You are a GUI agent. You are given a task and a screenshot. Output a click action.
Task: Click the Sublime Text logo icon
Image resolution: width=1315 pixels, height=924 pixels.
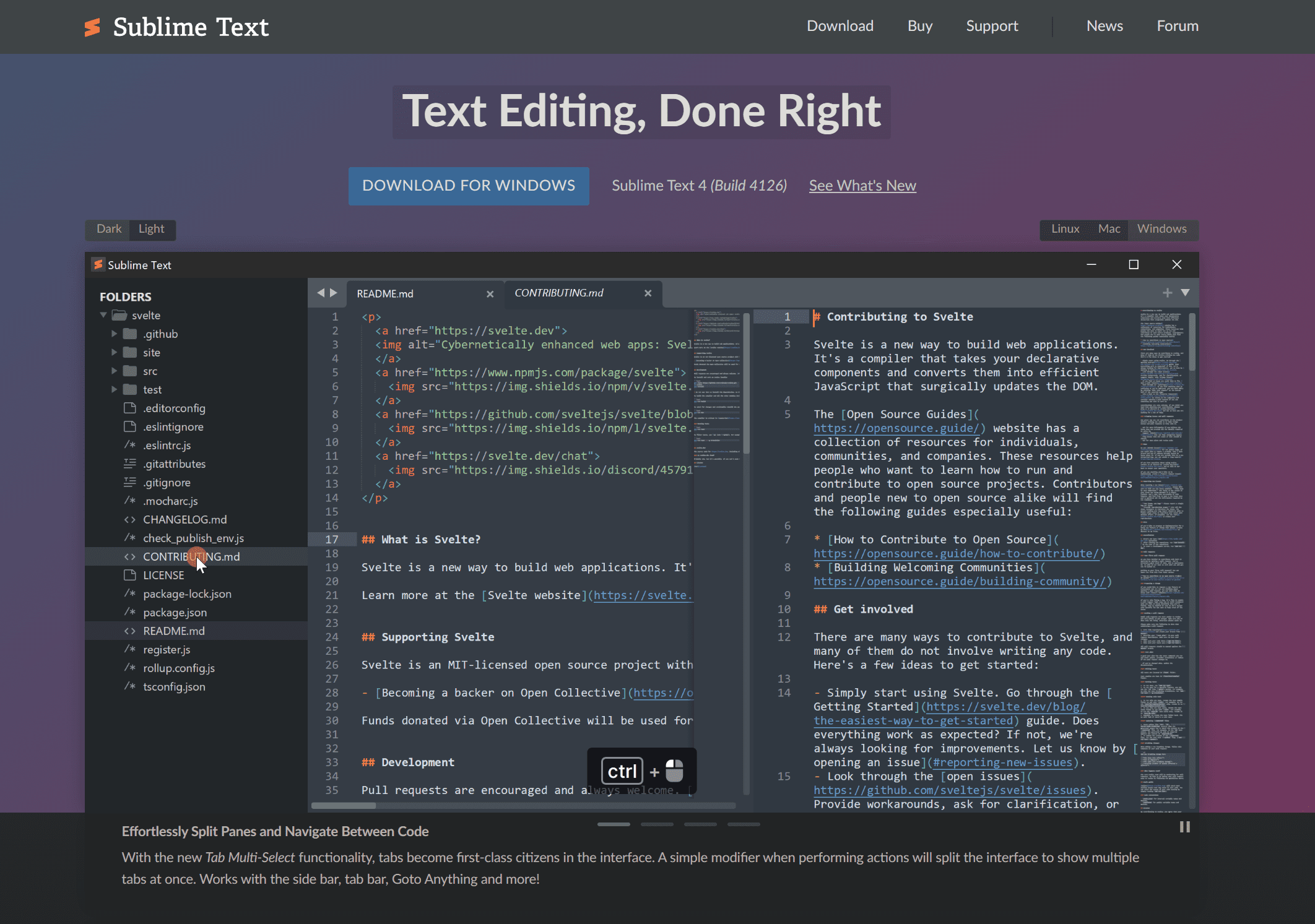[x=92, y=27]
